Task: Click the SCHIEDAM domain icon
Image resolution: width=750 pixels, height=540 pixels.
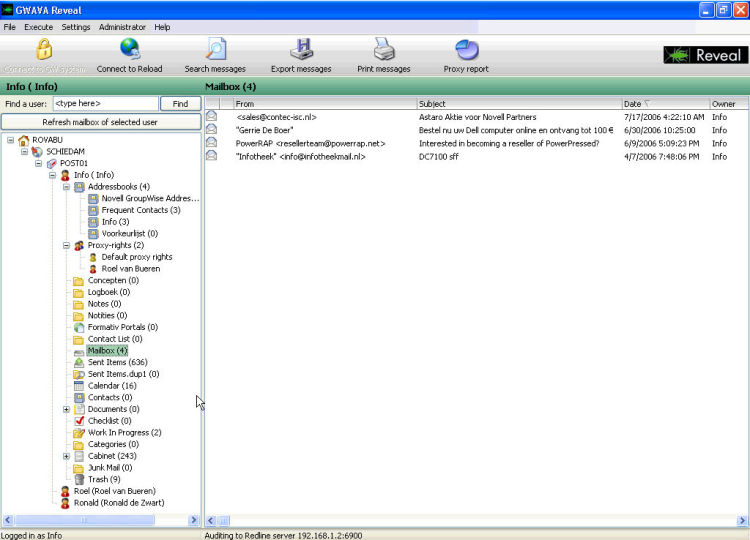Action: pyautogui.click(x=37, y=152)
